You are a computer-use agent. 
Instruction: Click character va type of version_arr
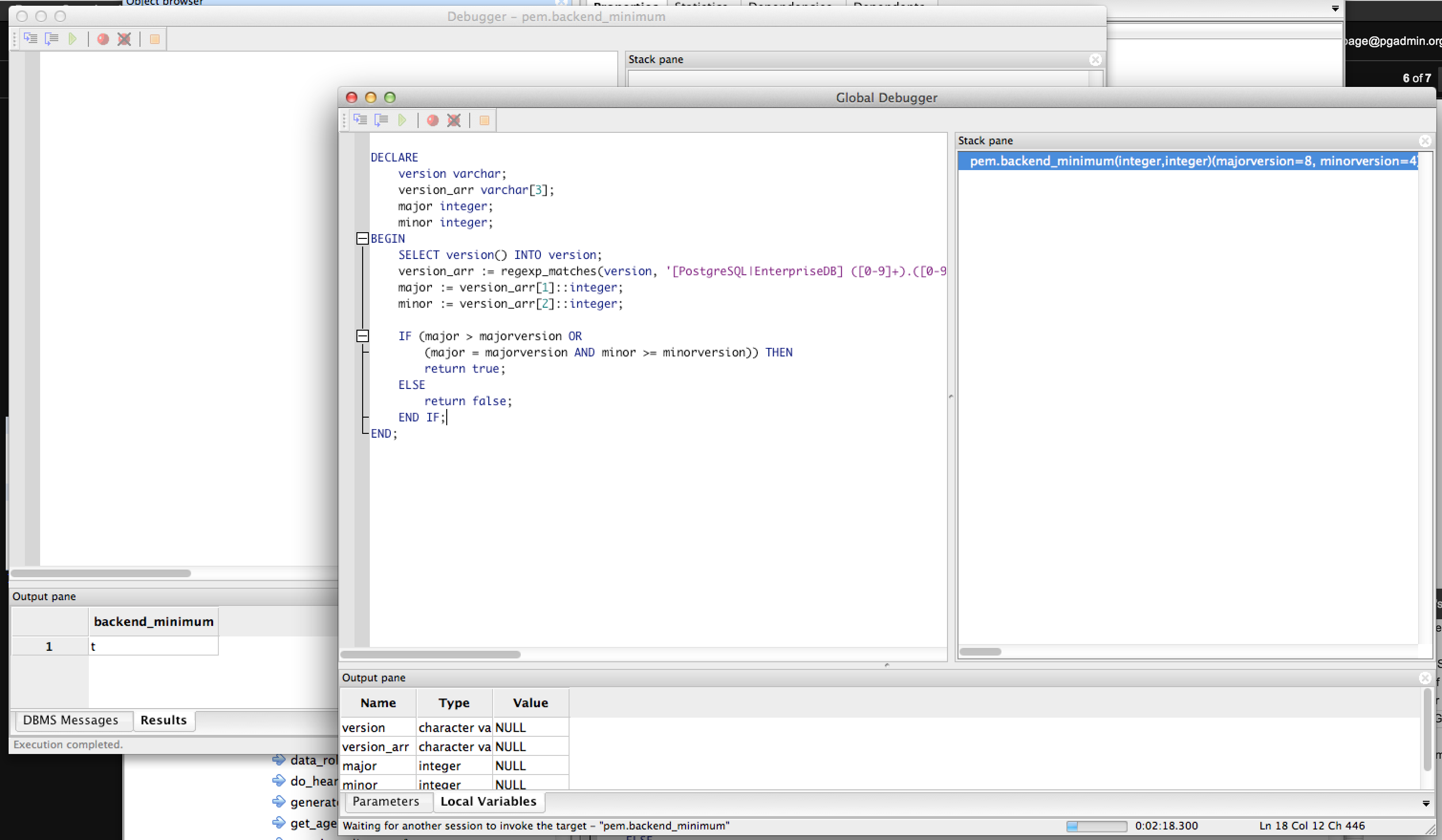tap(454, 747)
